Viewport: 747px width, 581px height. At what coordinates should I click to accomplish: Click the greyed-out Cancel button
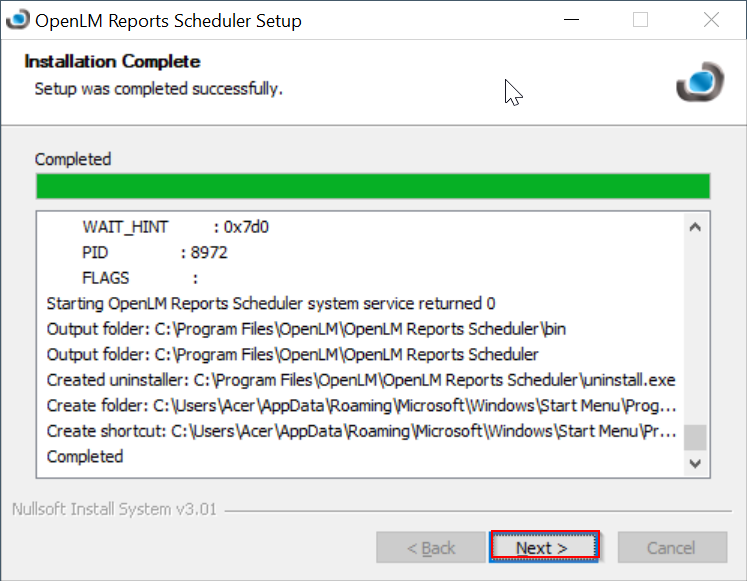671,547
